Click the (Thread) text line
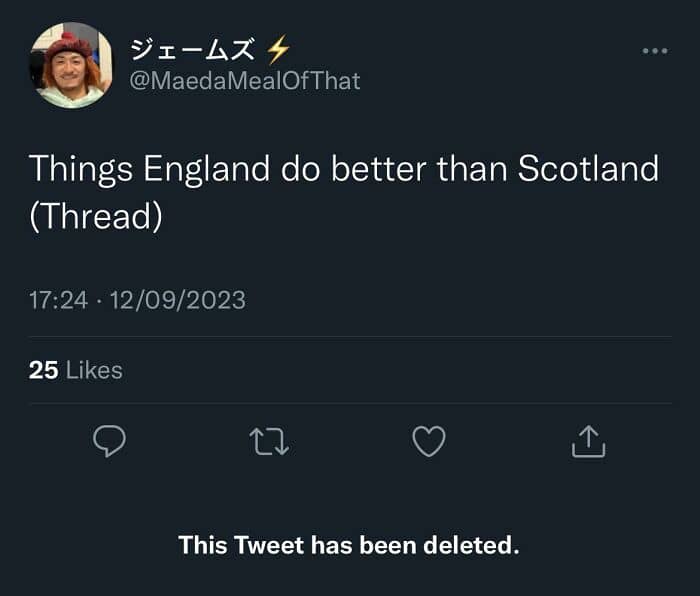Image resolution: width=700 pixels, height=596 pixels. (96, 217)
